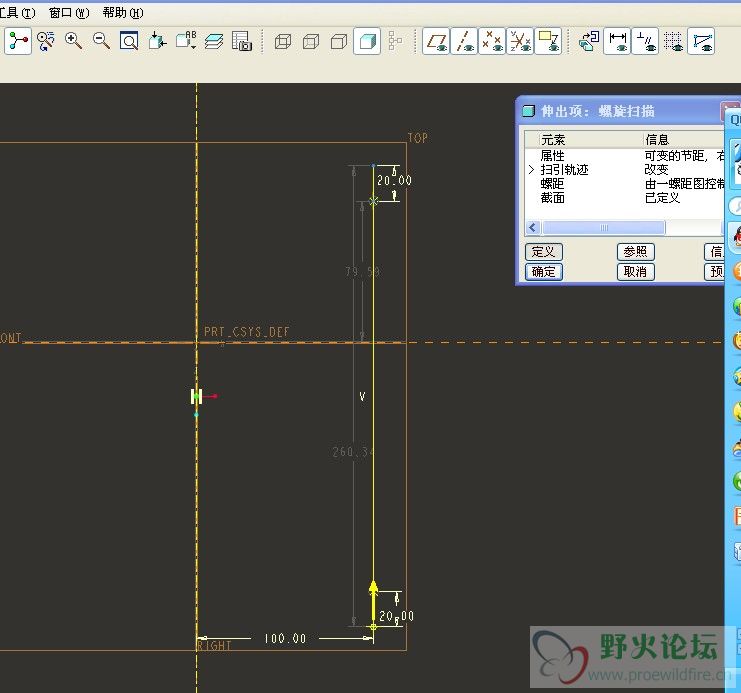Open the layers icon in toolbar

pos(214,41)
